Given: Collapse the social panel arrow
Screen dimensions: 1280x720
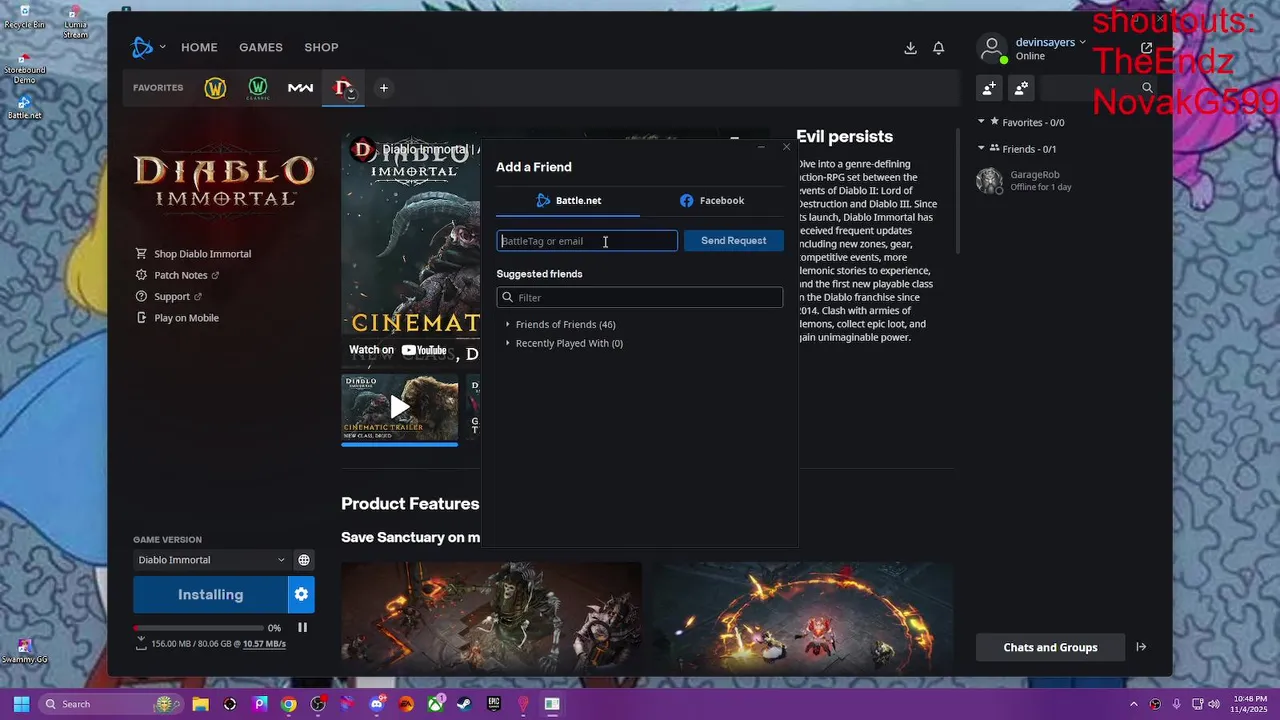Looking at the screenshot, I should [x=1141, y=647].
